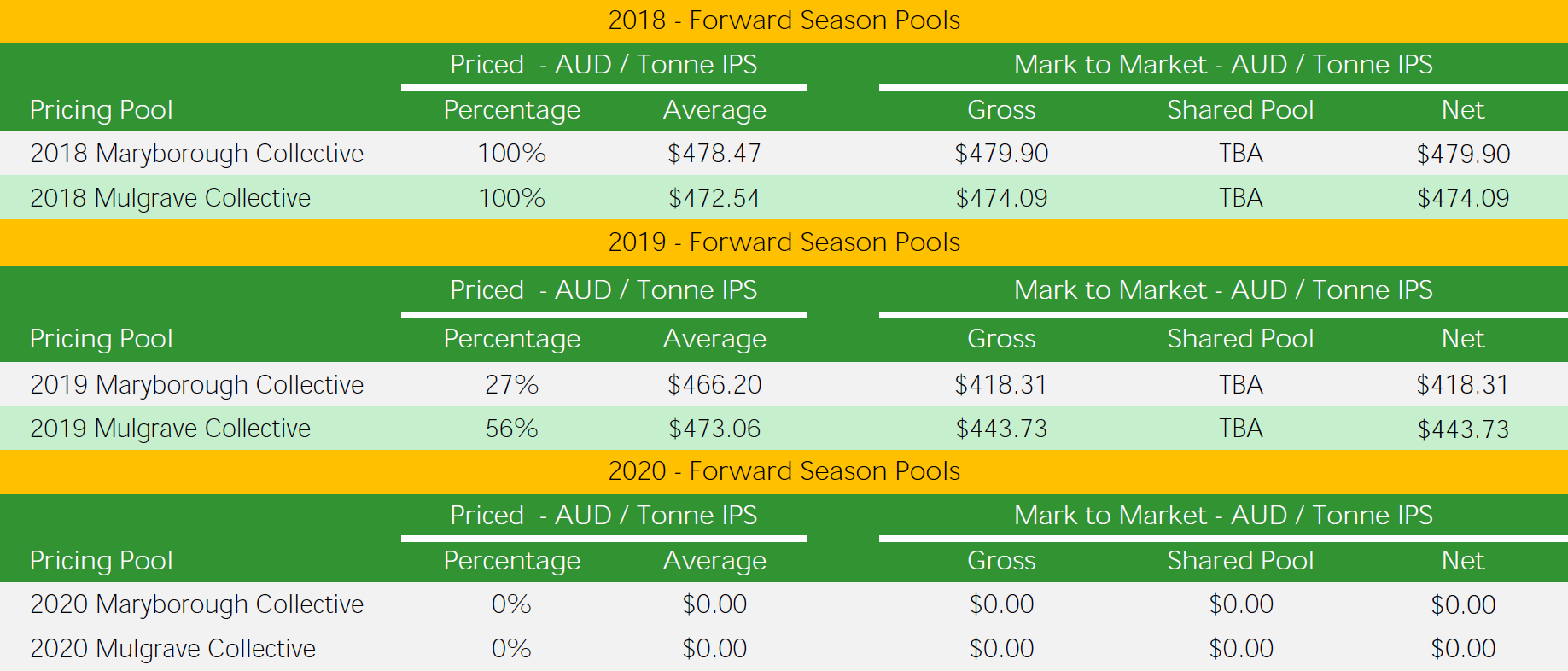This screenshot has width=1568, height=671.
Task: Click the 27% priced percentage cell
Action: (x=511, y=385)
